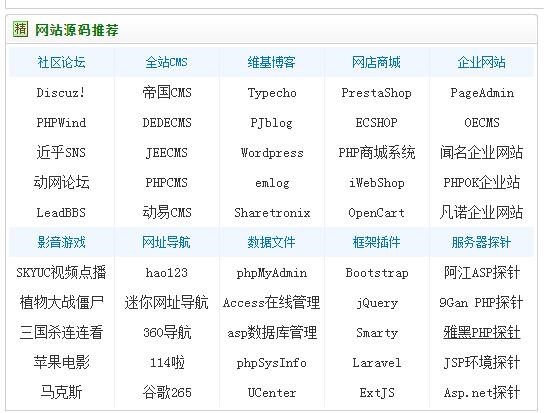
Task: Click the emlog link
Action: coord(272,183)
